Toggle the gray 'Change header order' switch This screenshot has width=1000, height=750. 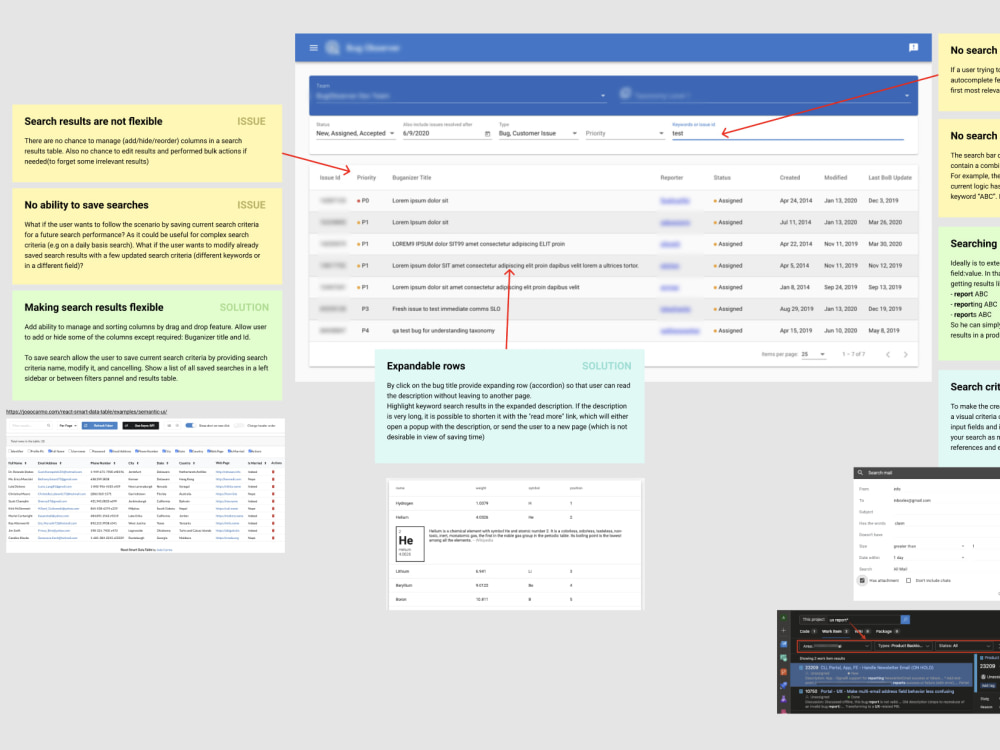click(239, 425)
